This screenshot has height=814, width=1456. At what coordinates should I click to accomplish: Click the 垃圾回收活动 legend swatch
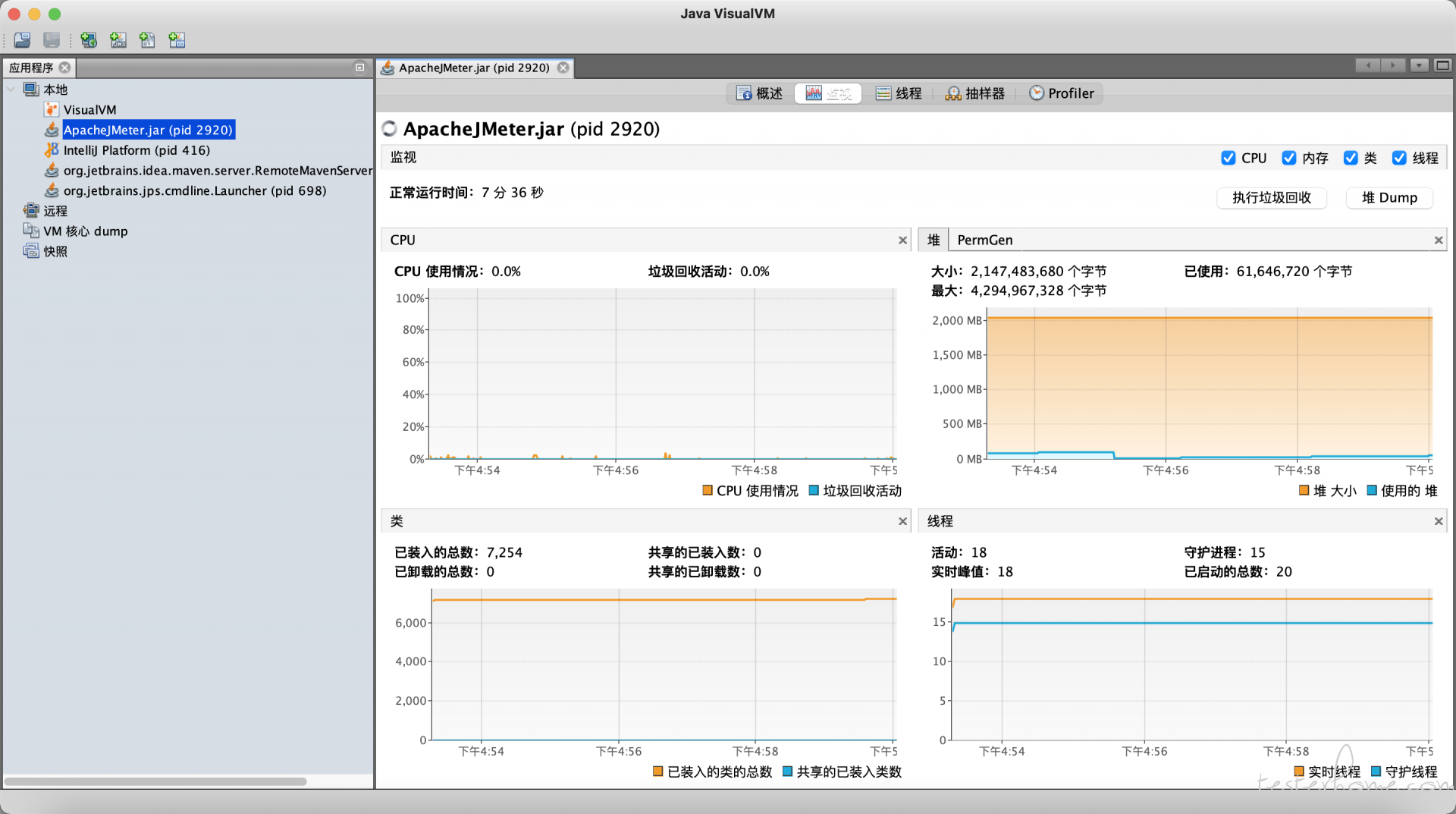click(814, 491)
